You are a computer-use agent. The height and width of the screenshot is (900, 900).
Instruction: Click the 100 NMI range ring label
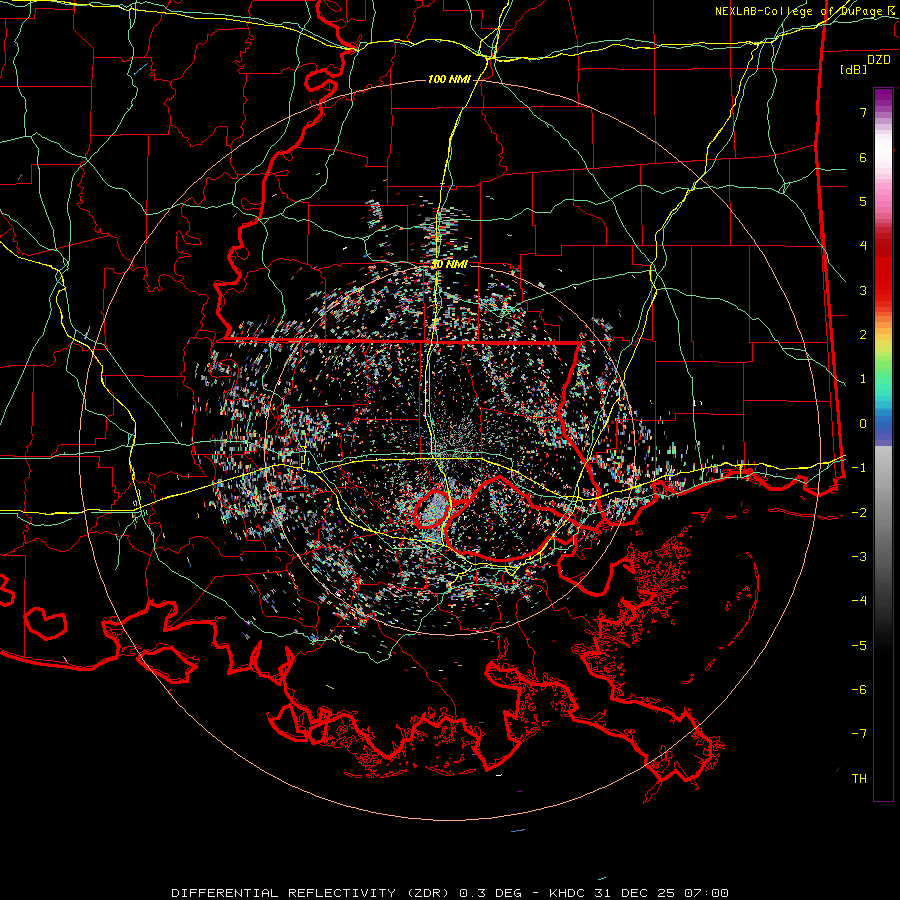click(x=448, y=79)
